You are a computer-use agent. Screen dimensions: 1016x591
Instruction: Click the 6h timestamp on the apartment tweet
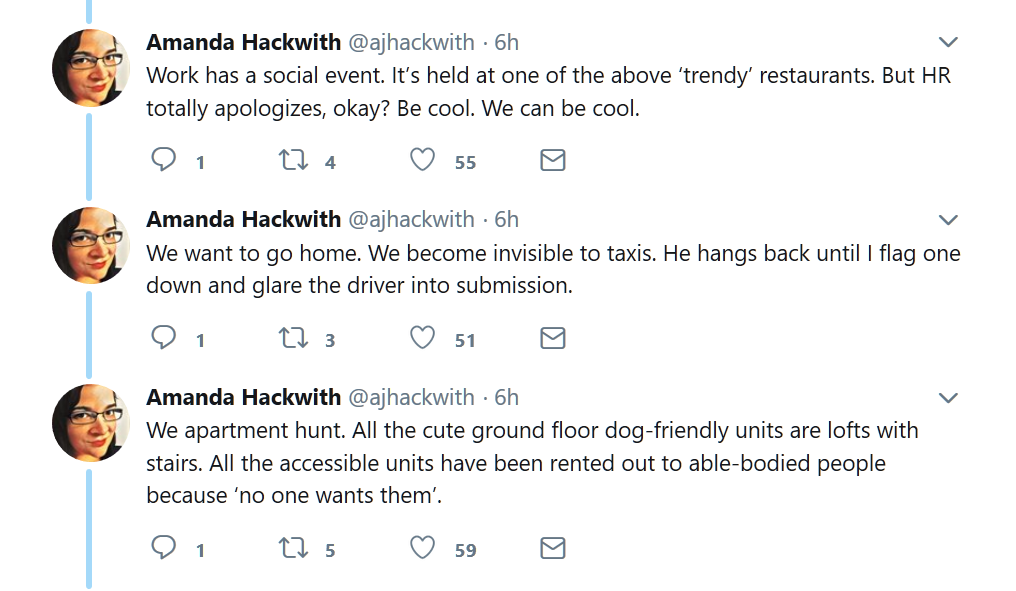[507, 397]
